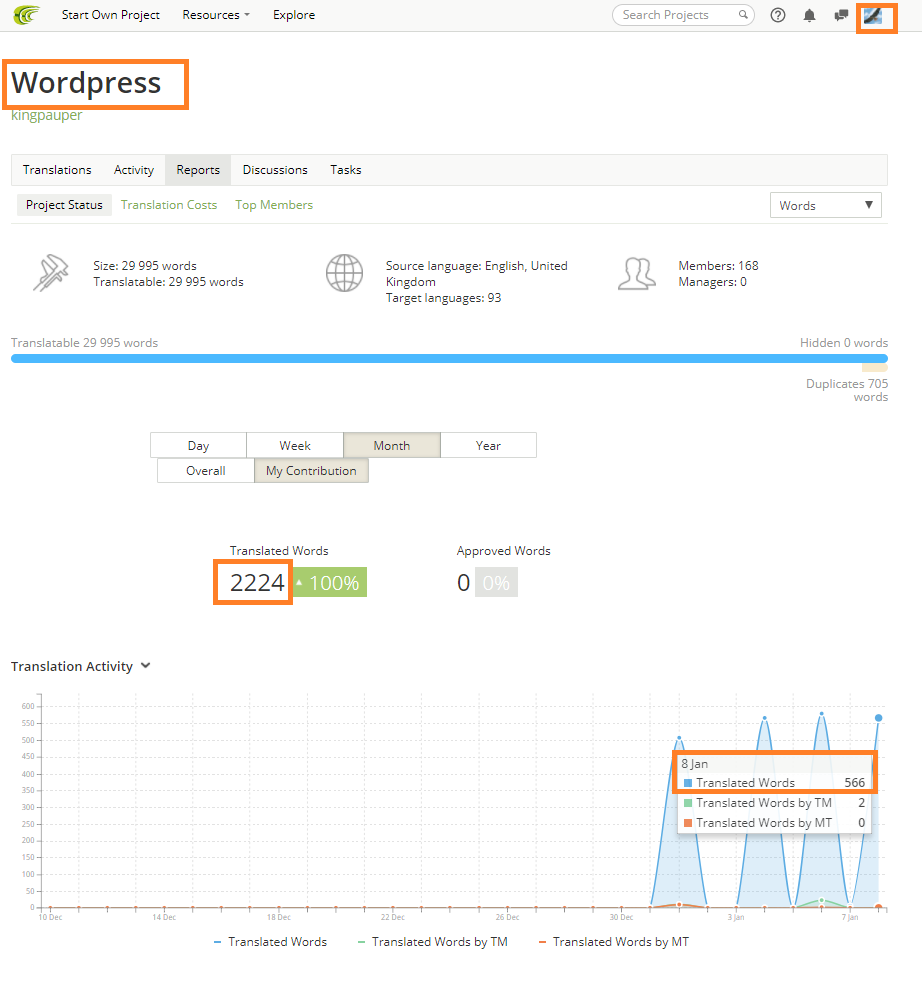Select the Project Status sub-tab
Image resolution: width=922 pixels, height=985 pixels.
click(x=64, y=205)
